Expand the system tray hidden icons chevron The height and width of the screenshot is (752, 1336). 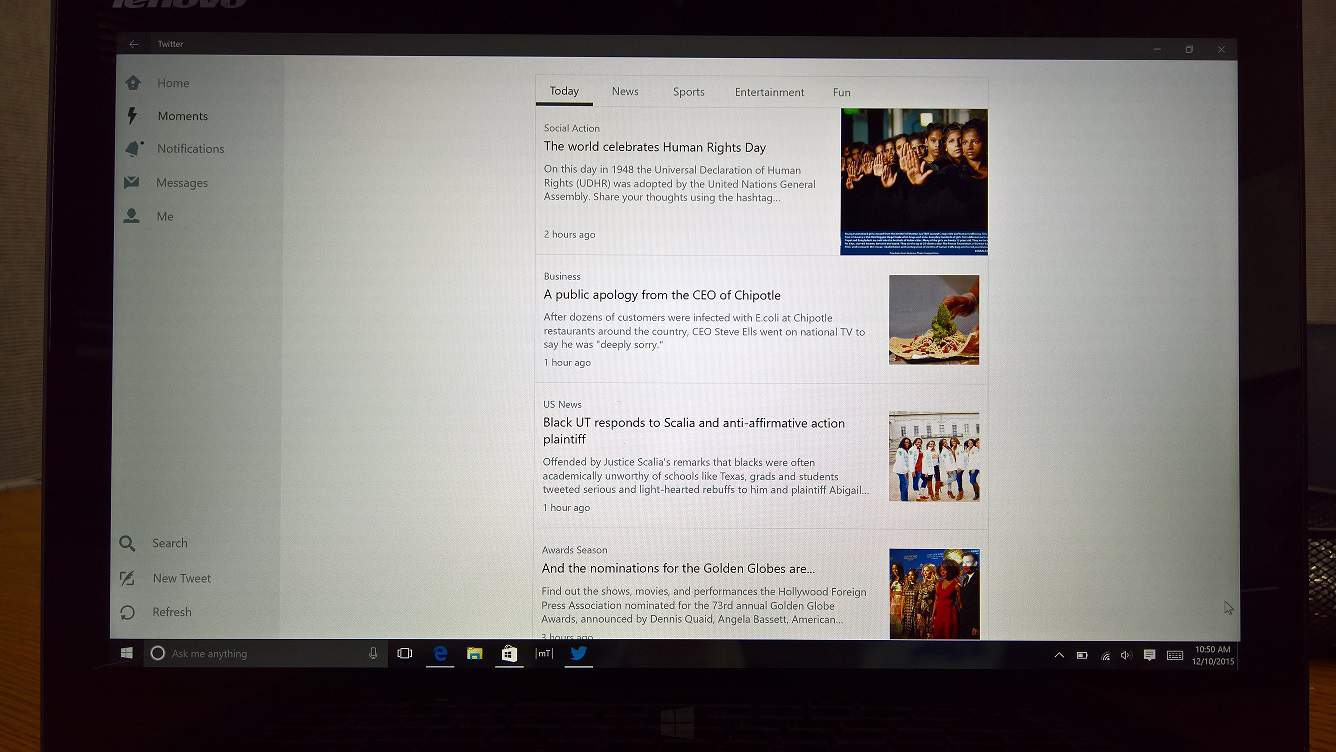click(1059, 655)
